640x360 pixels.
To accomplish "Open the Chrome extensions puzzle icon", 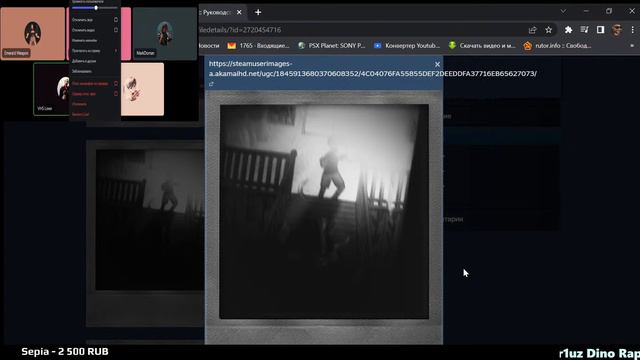I will [x=568, y=30].
